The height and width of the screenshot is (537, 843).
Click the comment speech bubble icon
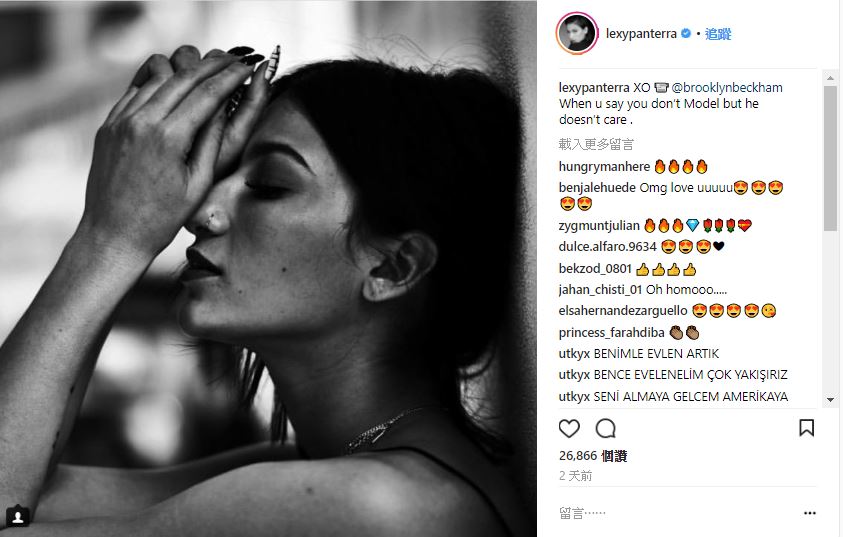(605, 428)
